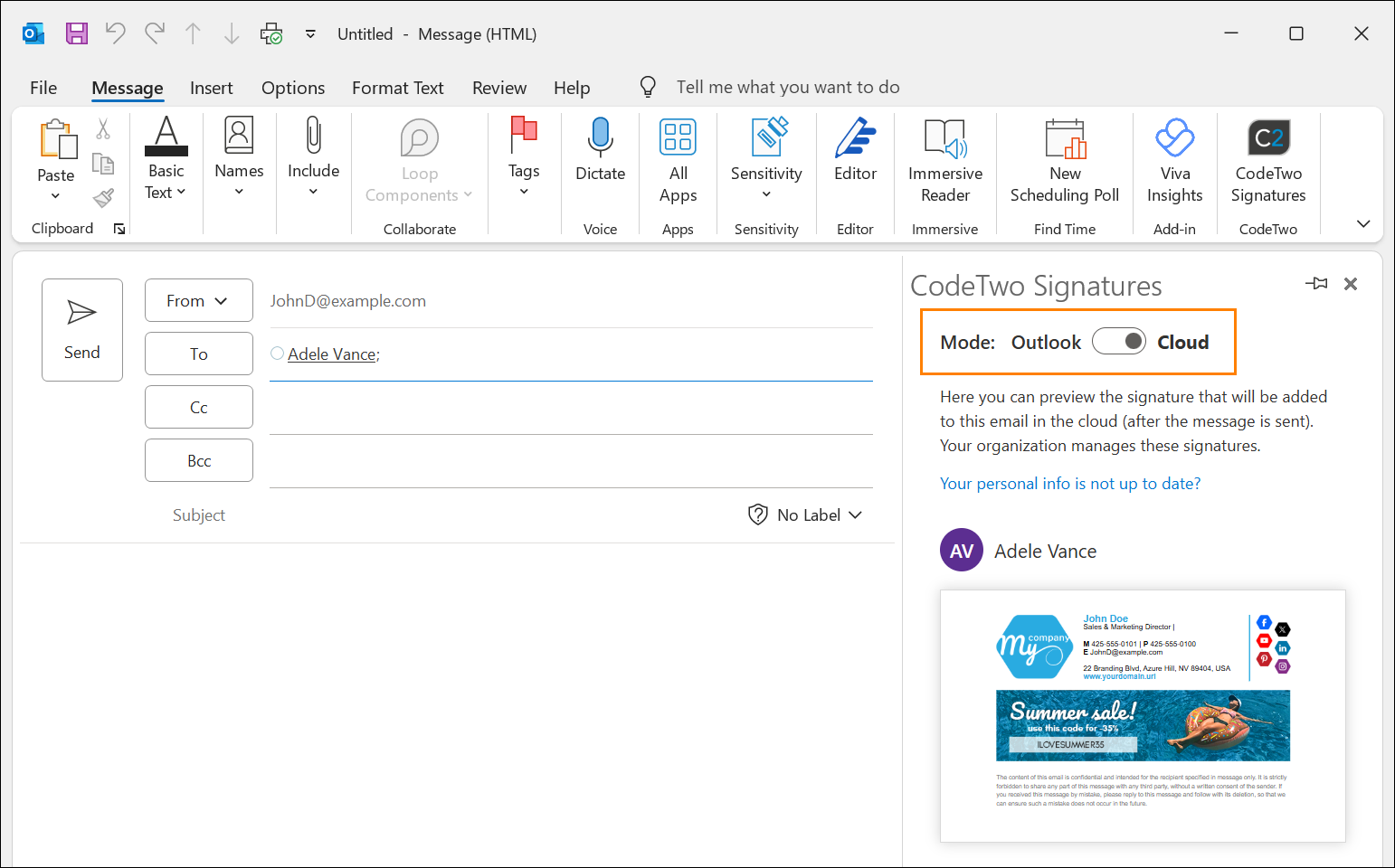The width and height of the screenshot is (1395, 868).
Task: Click the Previous Item up arrow
Action: 193,33
